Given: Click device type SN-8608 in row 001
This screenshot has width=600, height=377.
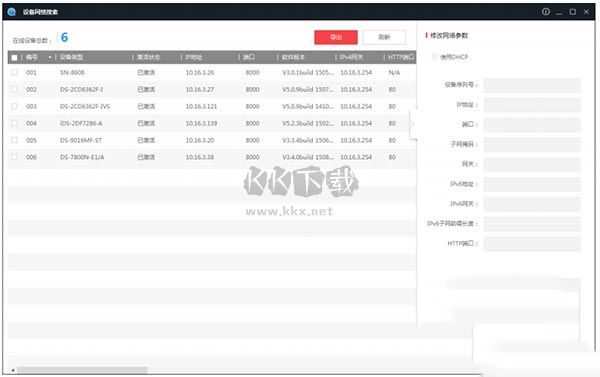Looking at the screenshot, I should tap(72, 72).
